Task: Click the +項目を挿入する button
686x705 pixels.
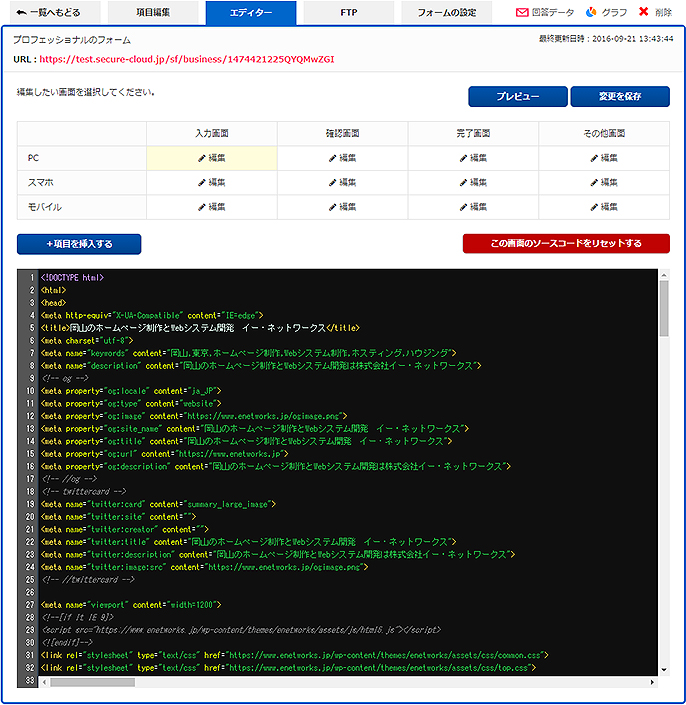Action: (x=79, y=244)
